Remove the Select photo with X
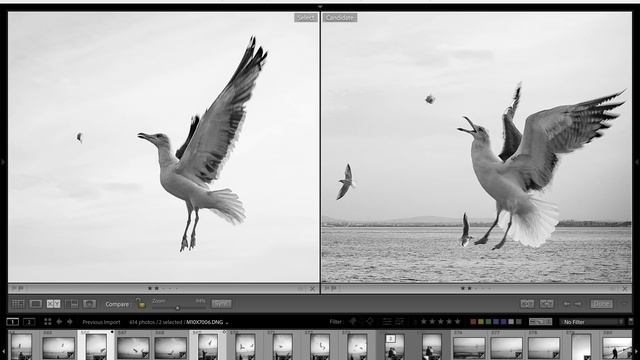The height and width of the screenshot is (360, 640). 313,289
